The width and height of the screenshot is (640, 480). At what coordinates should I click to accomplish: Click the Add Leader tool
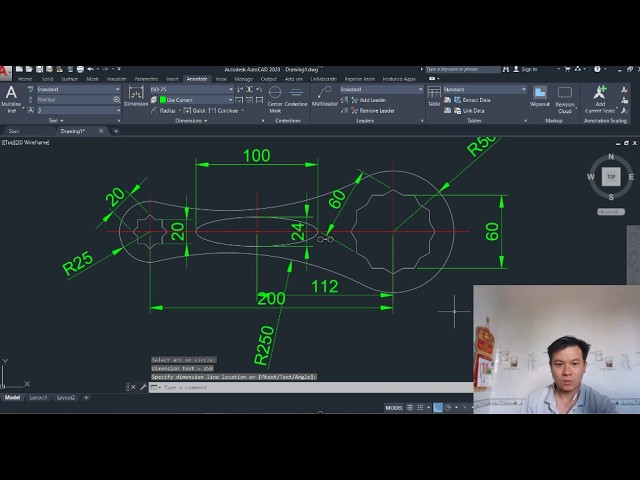coord(368,100)
